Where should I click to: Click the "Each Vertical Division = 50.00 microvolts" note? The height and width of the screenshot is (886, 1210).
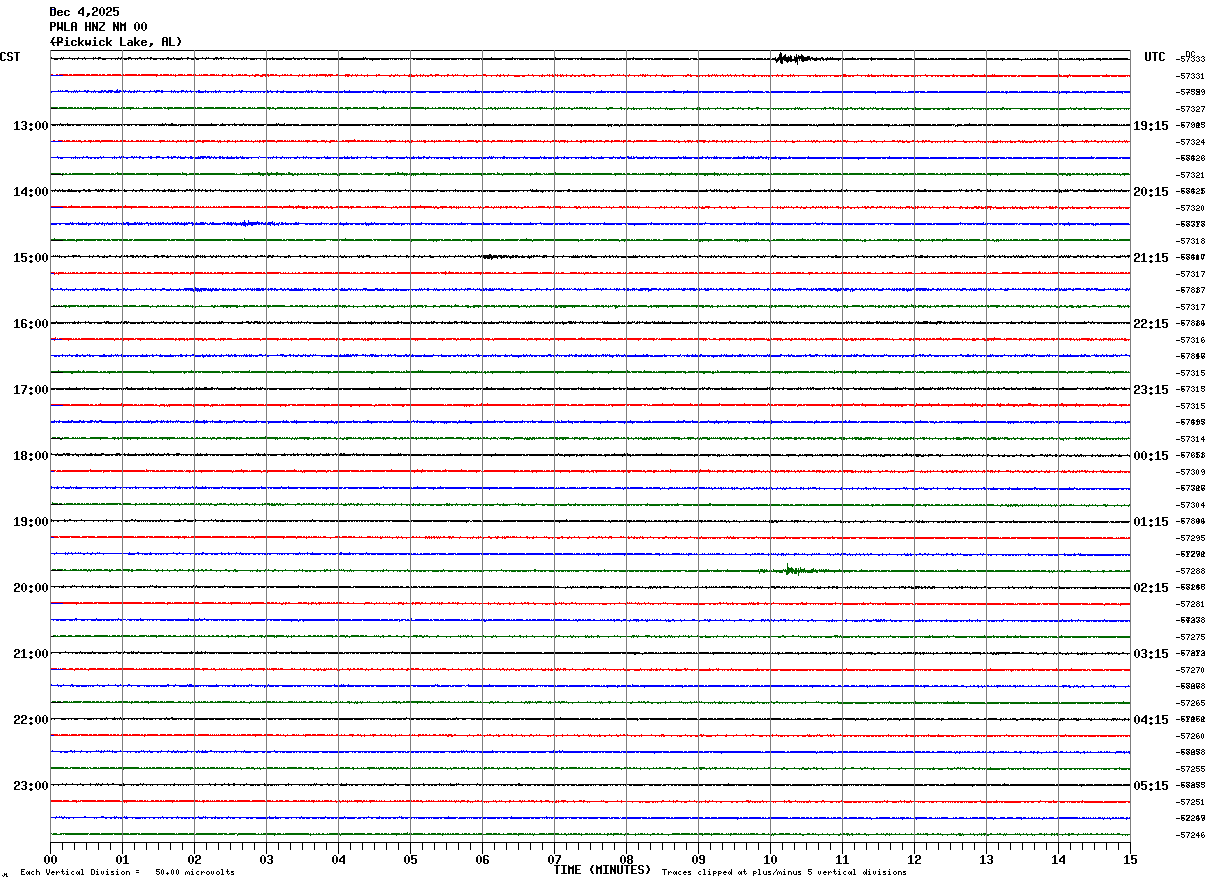click(x=127, y=873)
